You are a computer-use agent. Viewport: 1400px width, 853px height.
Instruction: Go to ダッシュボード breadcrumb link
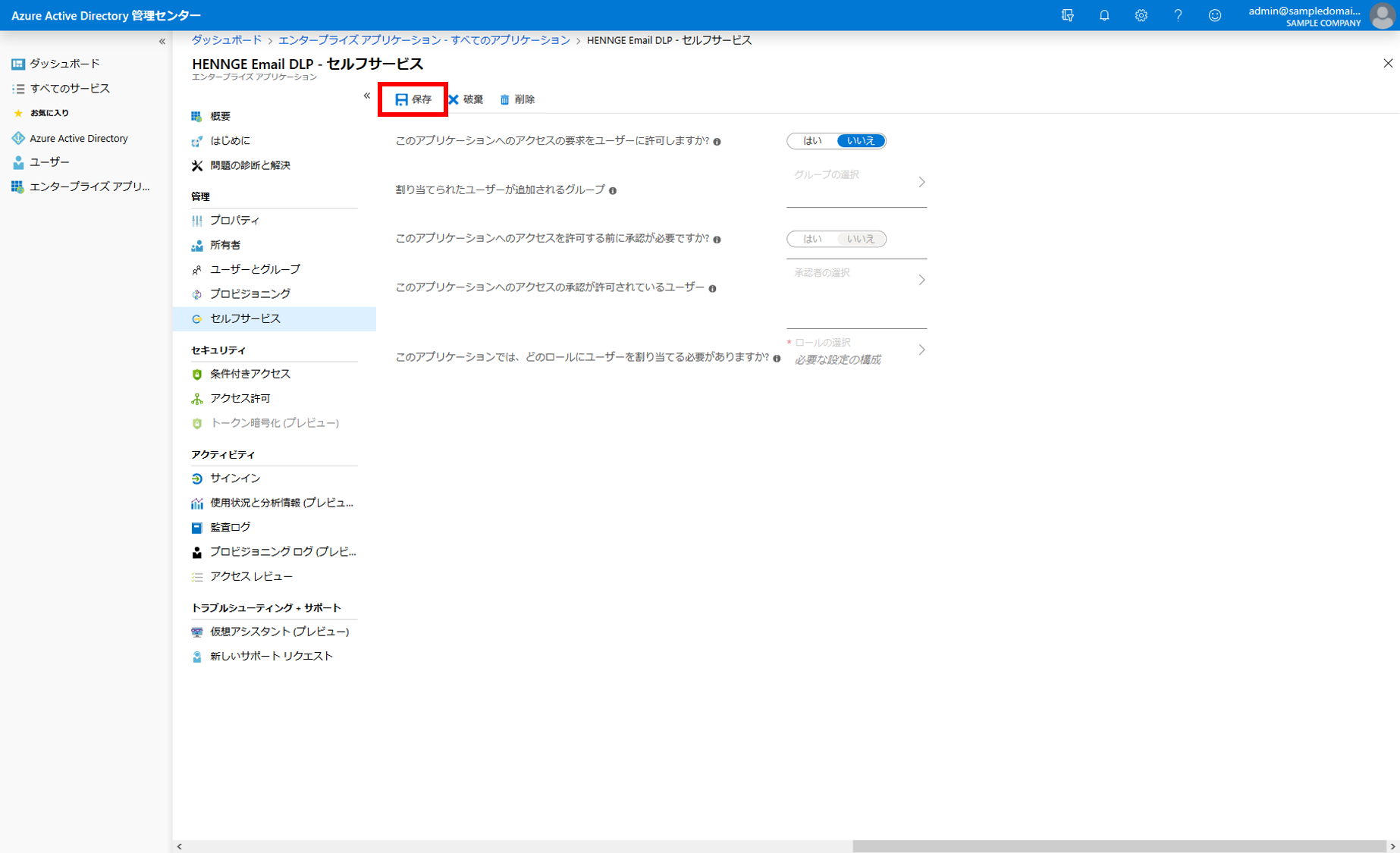(x=226, y=40)
